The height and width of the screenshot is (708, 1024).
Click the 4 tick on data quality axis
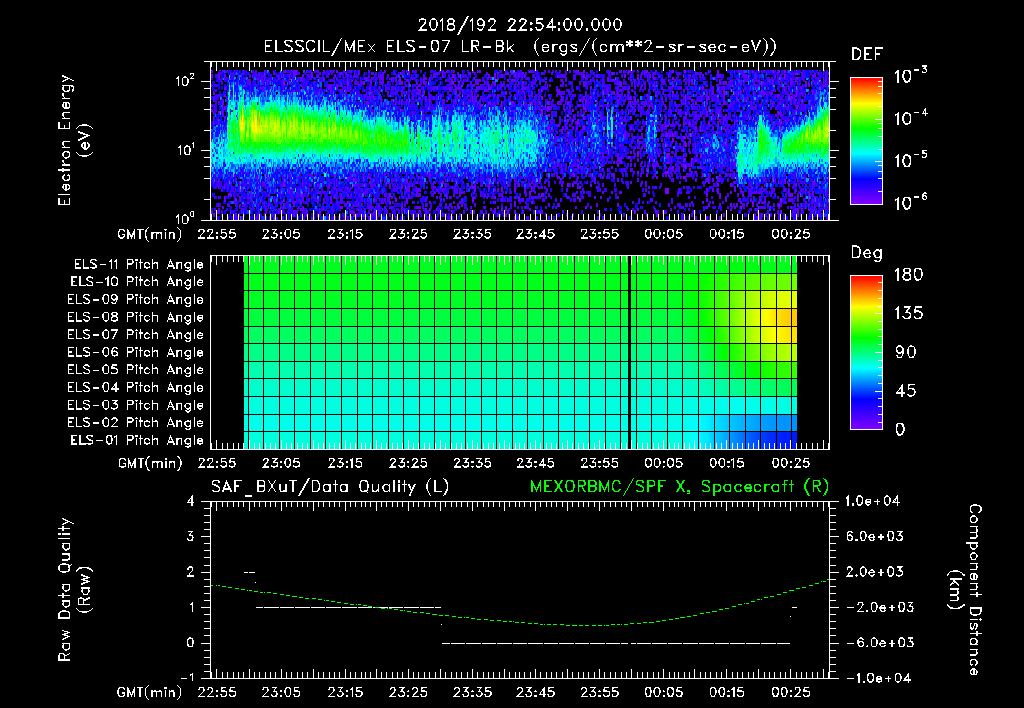[191, 501]
